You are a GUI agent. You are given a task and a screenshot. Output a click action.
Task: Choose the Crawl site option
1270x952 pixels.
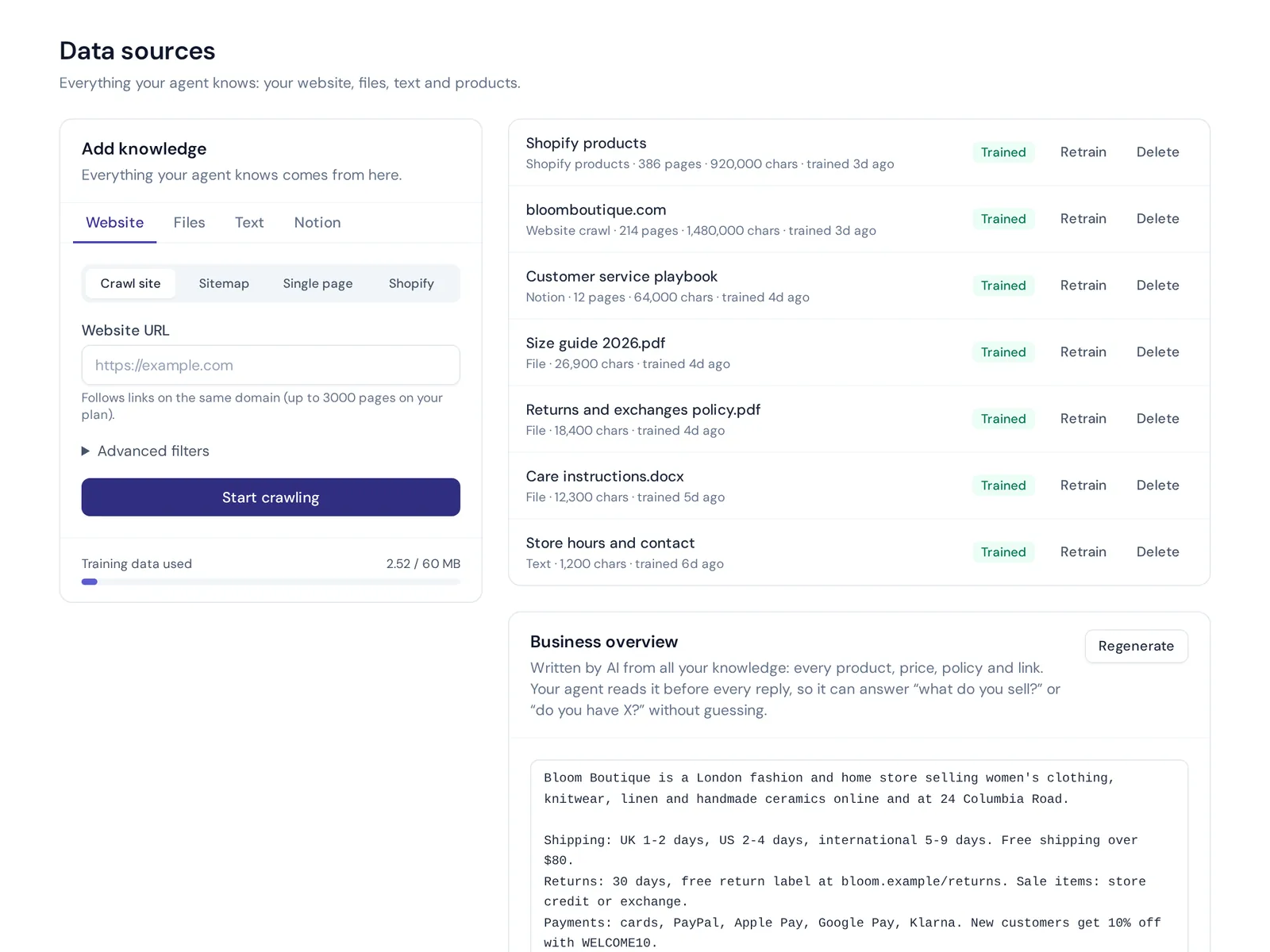click(130, 283)
